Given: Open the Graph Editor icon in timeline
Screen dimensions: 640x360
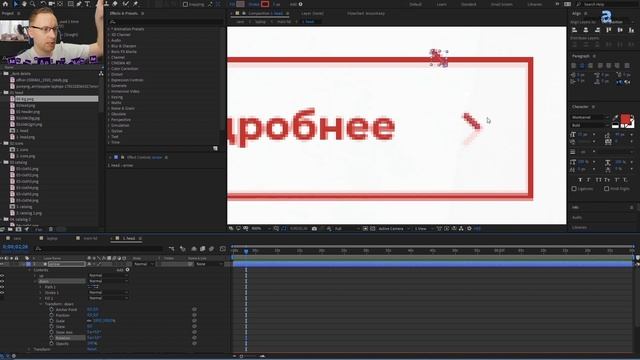Looking at the screenshot, I should (222, 249).
